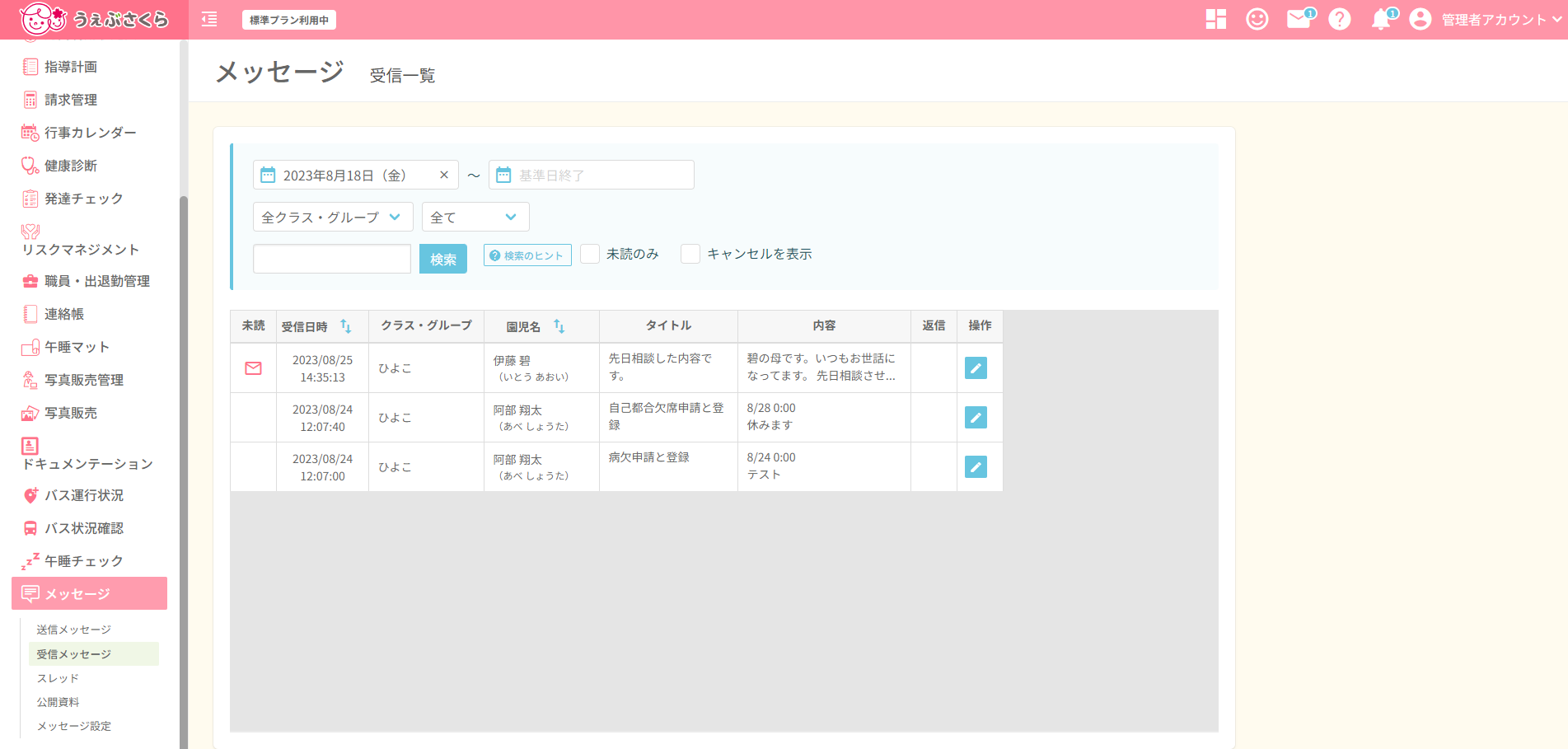Open 指導計画 in sidebar

click(71, 67)
